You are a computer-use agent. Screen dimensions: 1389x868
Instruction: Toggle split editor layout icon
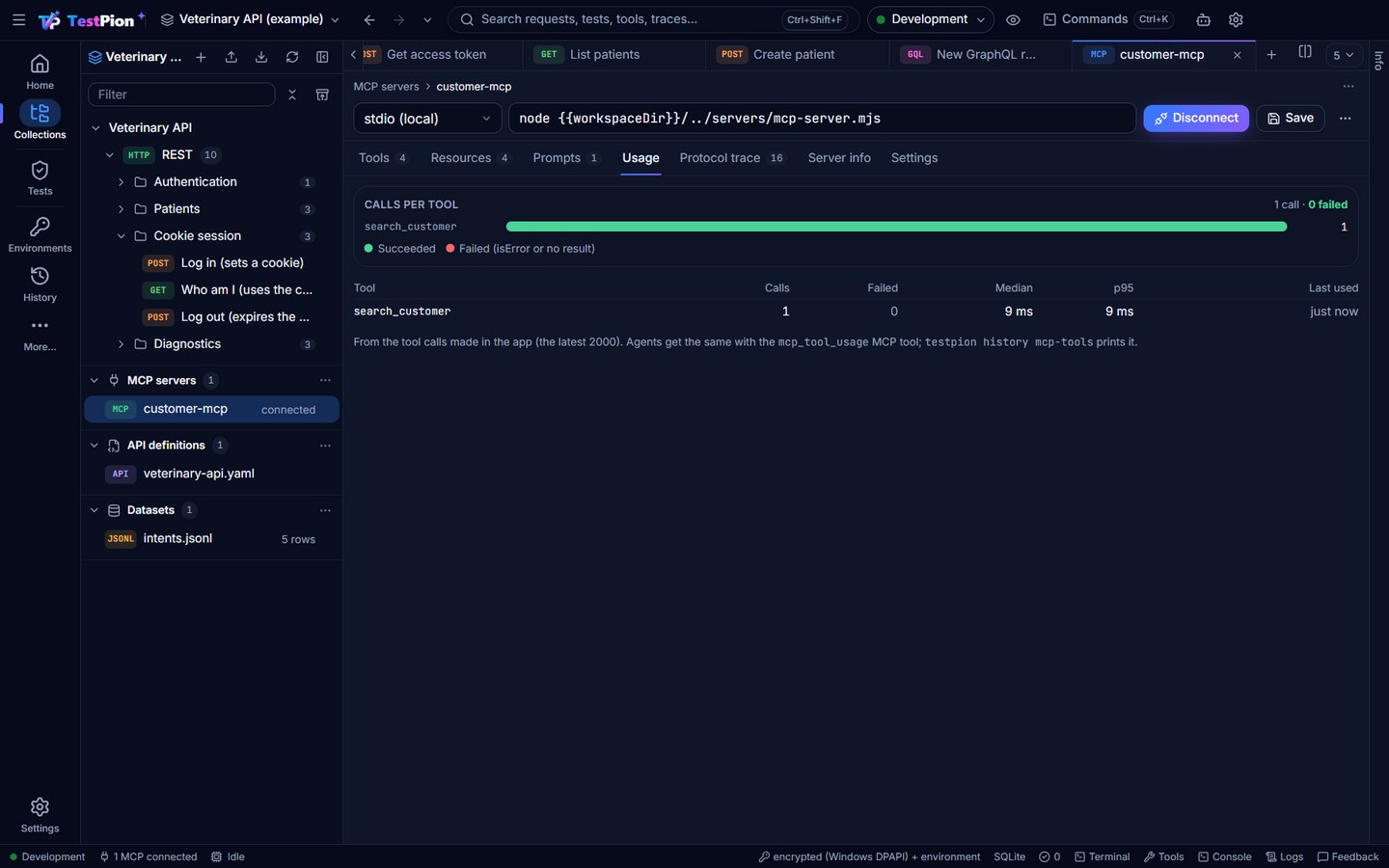point(1305,52)
